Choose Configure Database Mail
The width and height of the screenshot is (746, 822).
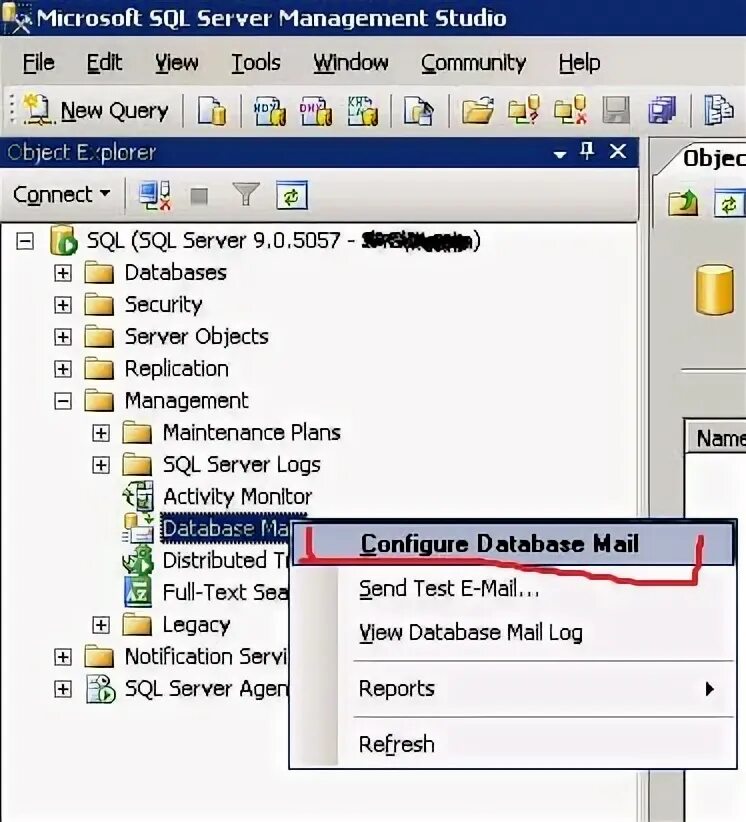pos(513,543)
